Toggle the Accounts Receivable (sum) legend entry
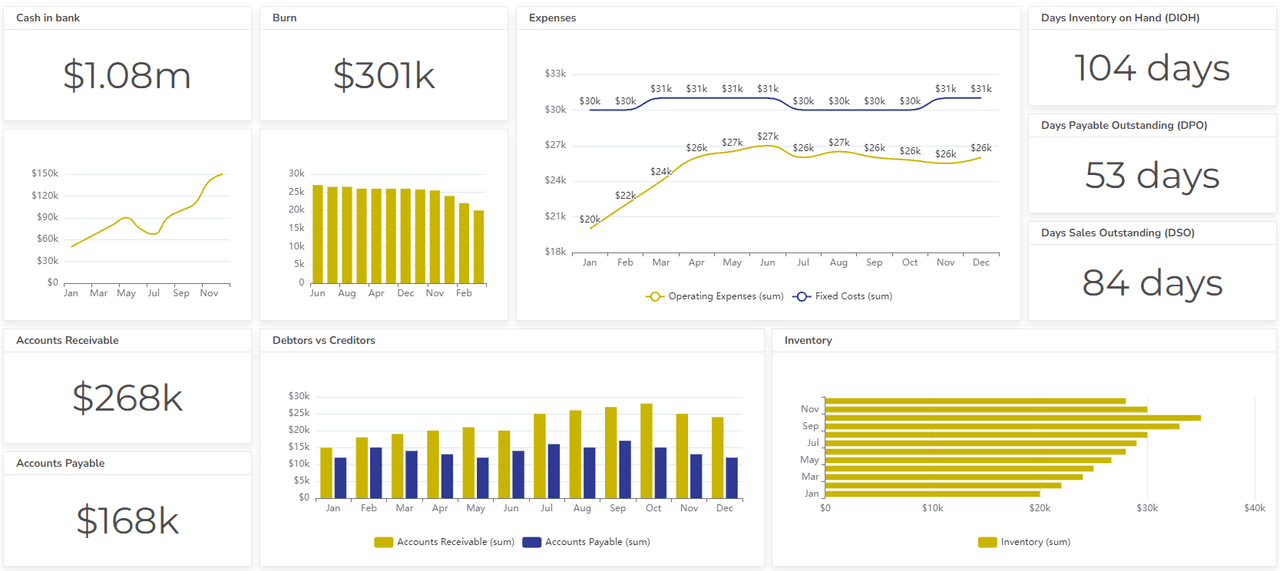 (x=444, y=542)
